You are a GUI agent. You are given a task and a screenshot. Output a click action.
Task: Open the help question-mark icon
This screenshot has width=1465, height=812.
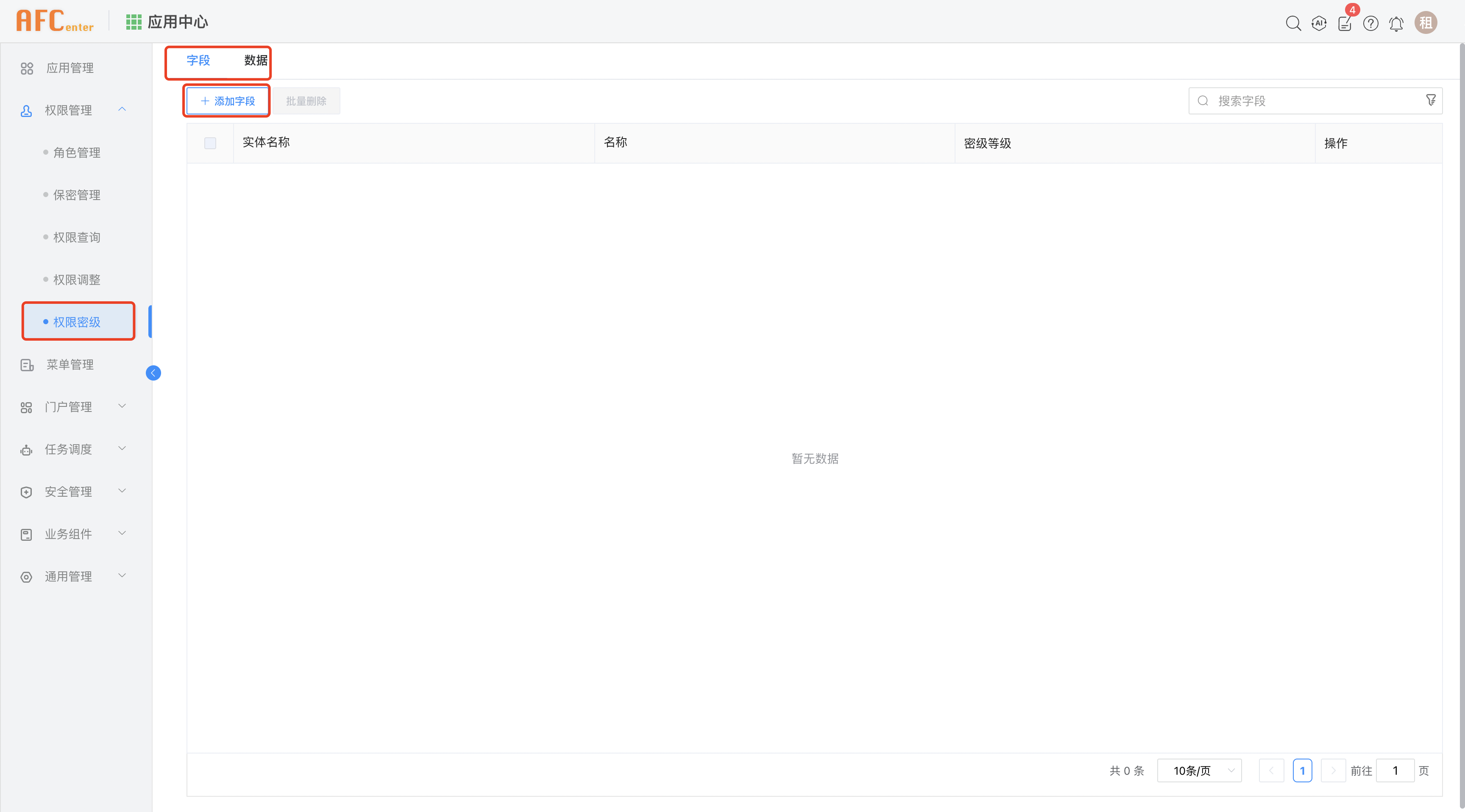1370,23
